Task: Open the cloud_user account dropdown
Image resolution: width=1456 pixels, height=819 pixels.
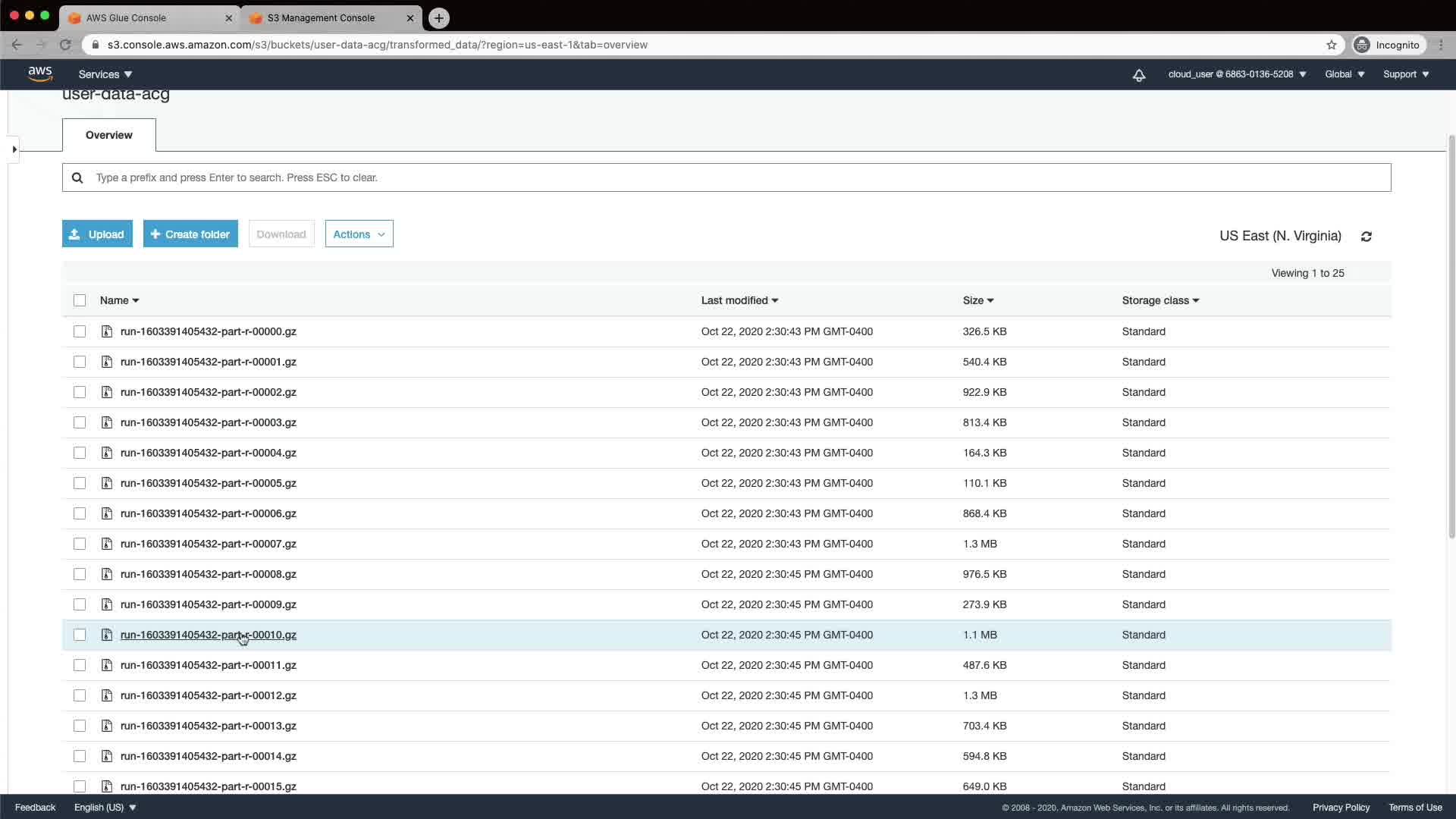Action: click(x=1237, y=74)
